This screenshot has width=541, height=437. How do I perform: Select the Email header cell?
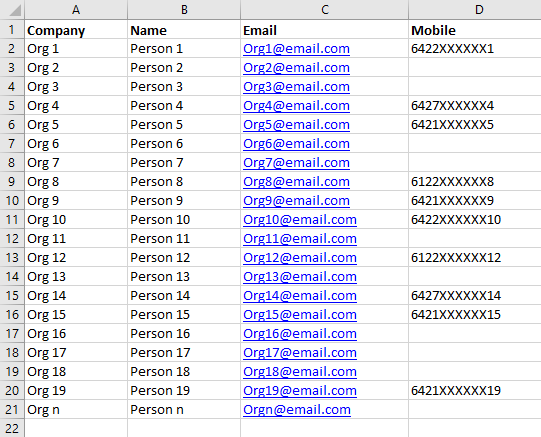click(x=324, y=30)
